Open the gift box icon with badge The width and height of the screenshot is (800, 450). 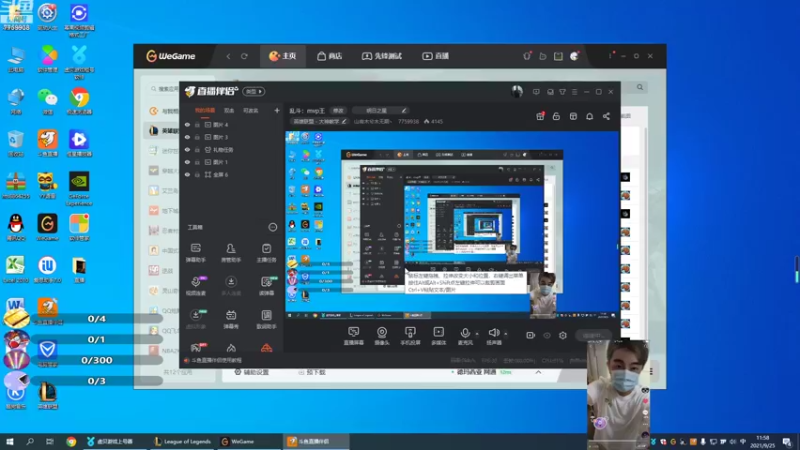(540, 116)
